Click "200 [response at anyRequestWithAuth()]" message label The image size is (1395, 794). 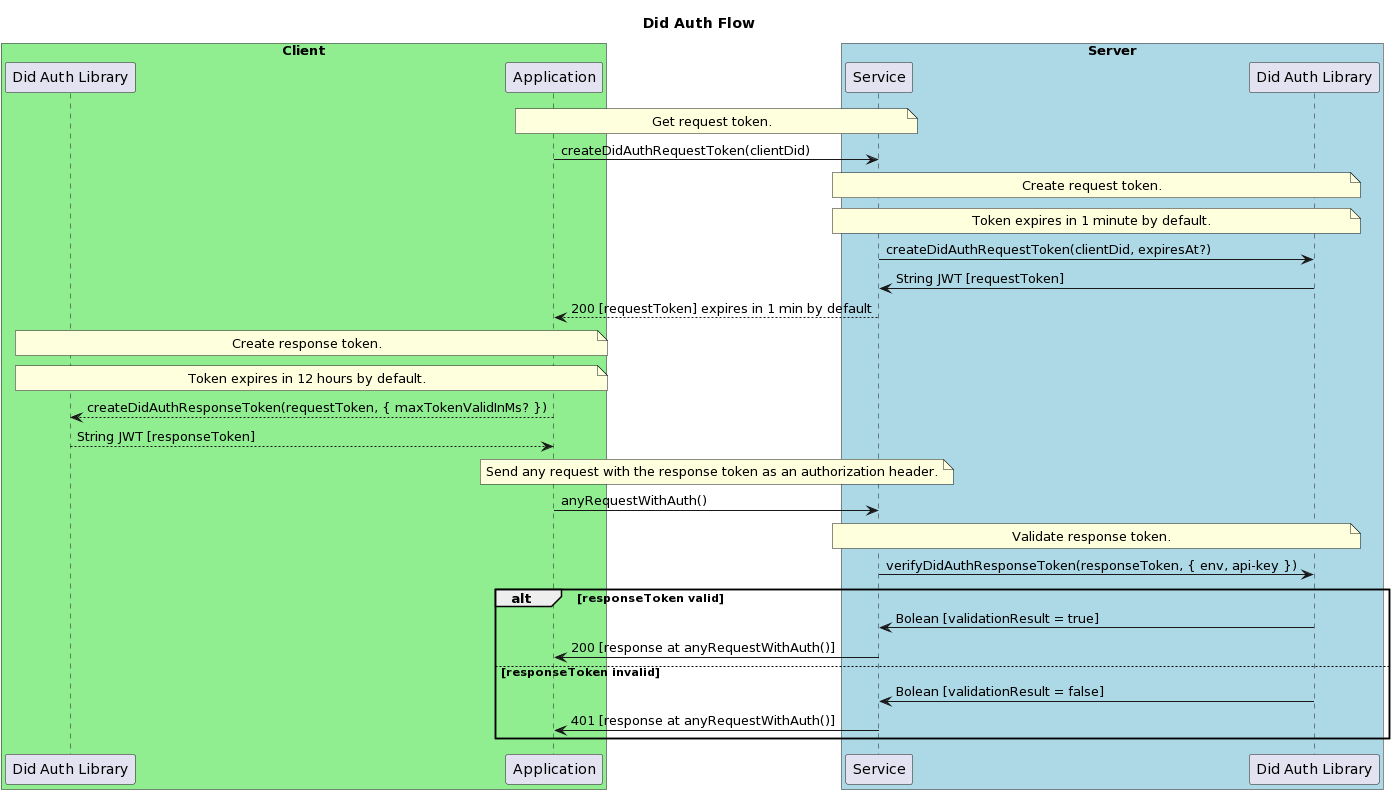[x=703, y=648]
